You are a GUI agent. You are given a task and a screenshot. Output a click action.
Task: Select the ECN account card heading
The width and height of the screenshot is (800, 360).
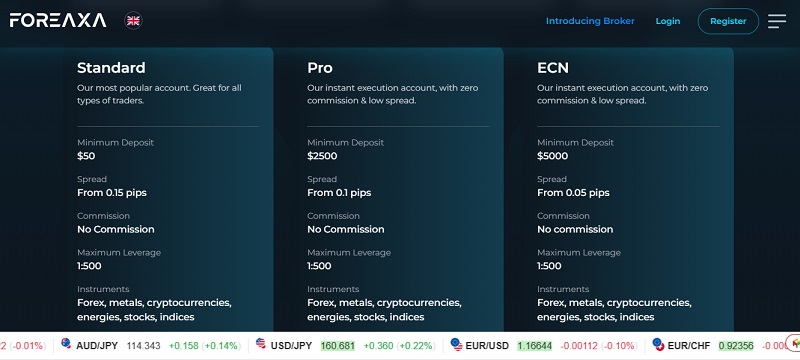(x=553, y=68)
